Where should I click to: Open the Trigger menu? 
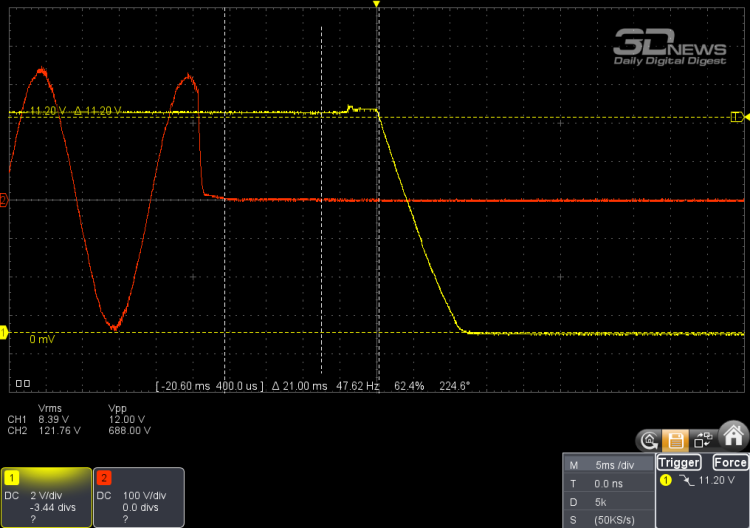[x=679, y=463]
